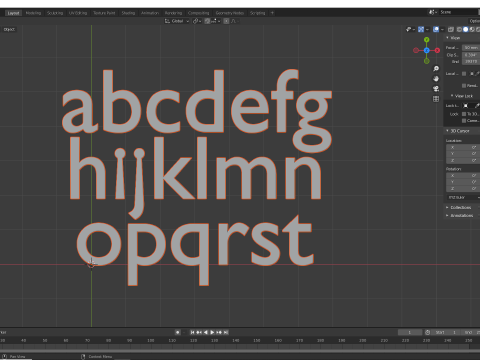Screen dimensions: 480x360
Task: Enable Lock To 3D Cursor checkbox
Action: [464, 114]
